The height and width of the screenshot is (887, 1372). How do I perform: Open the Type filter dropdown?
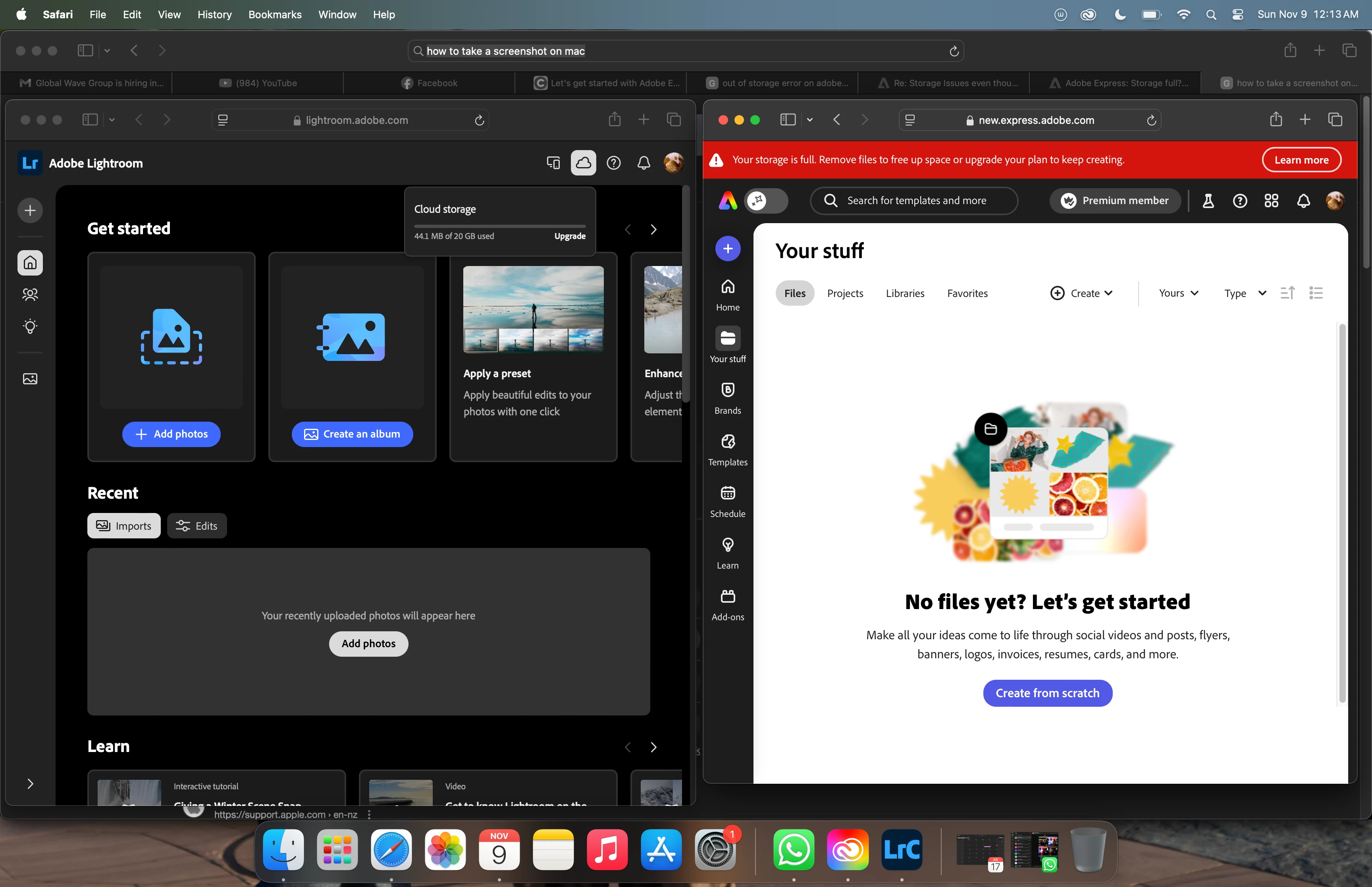pyautogui.click(x=1244, y=293)
